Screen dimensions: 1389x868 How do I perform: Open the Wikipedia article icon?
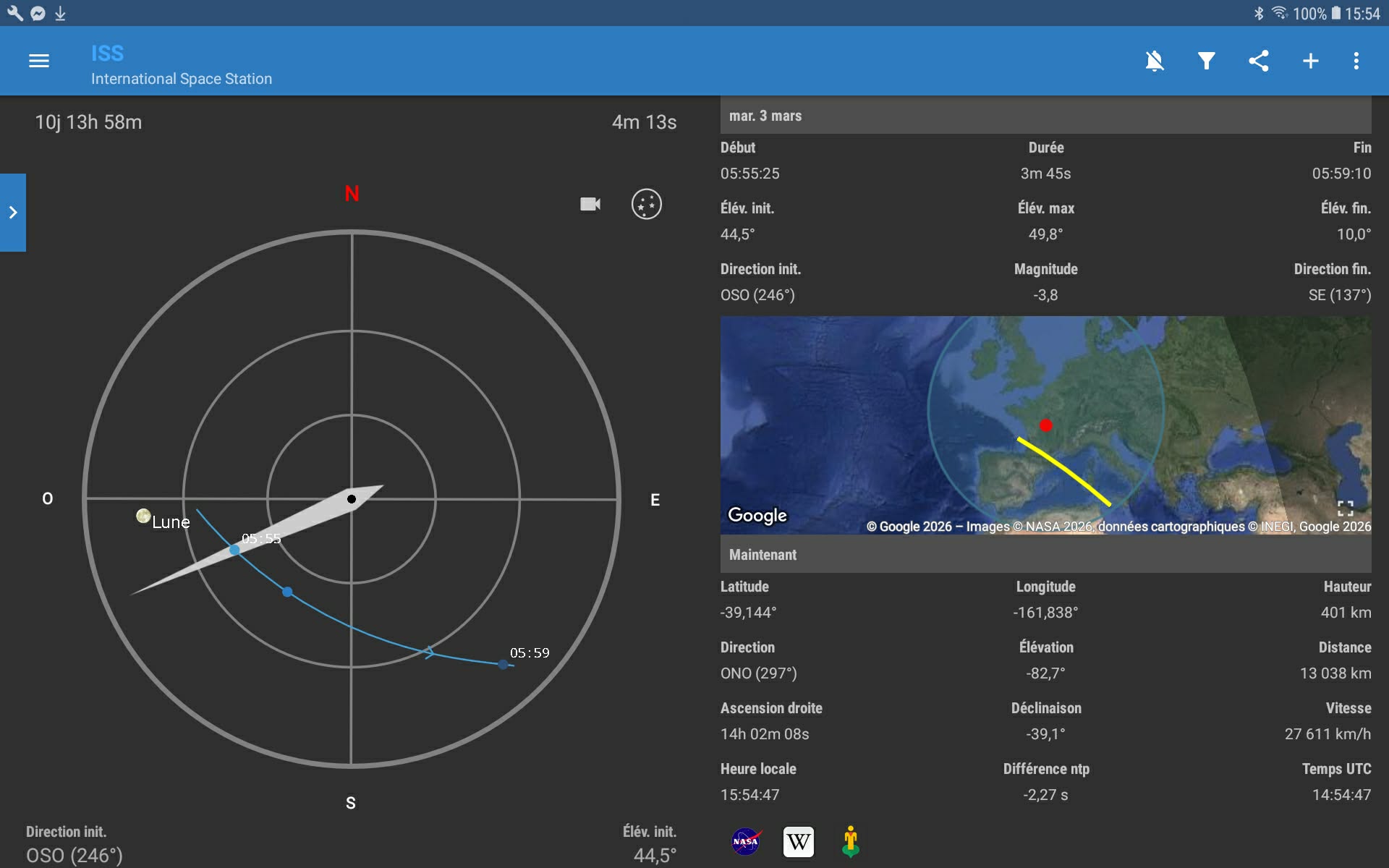click(798, 842)
